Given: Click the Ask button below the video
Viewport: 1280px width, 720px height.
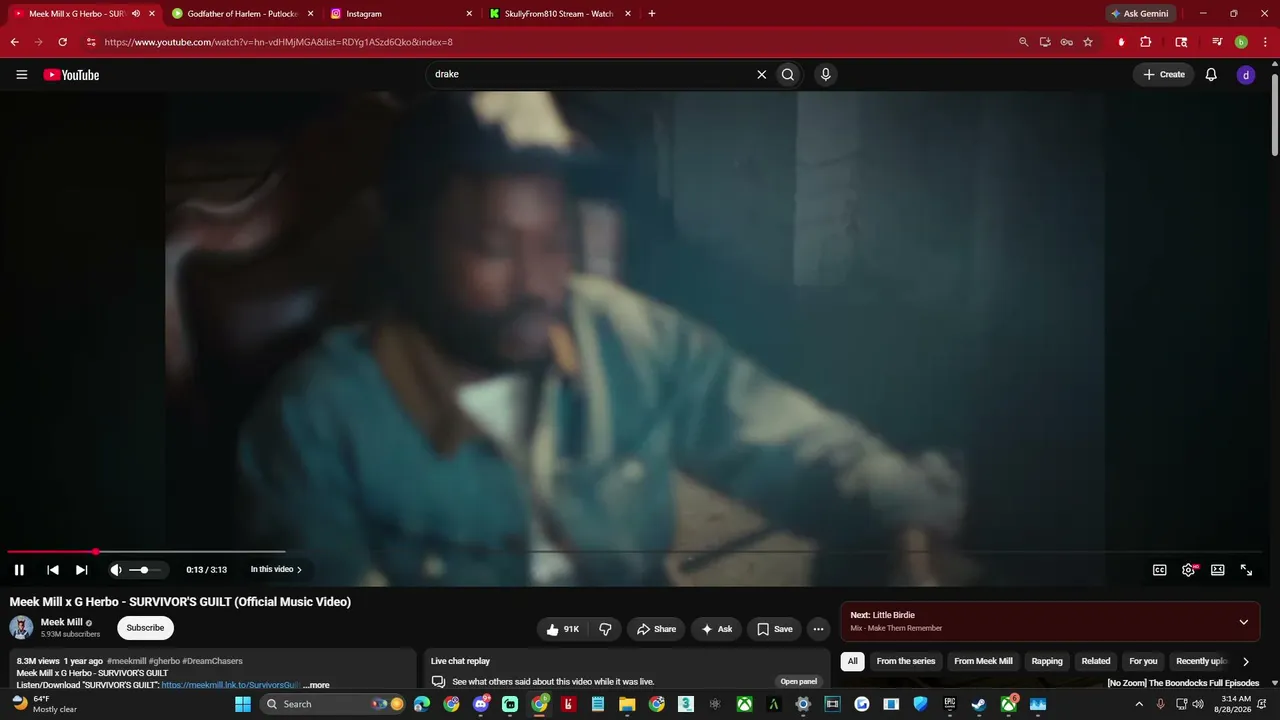Looking at the screenshot, I should tap(717, 629).
